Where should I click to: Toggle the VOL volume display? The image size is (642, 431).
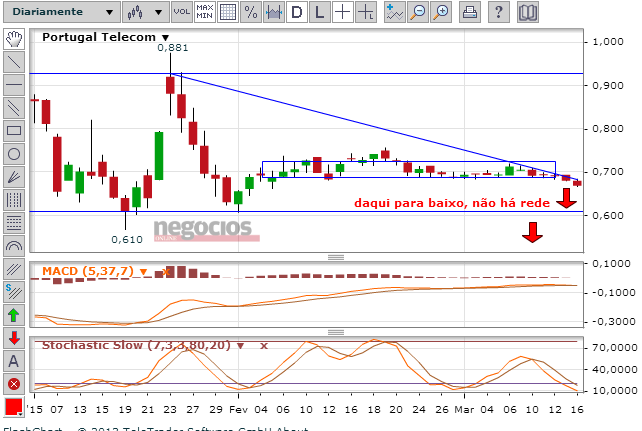click(181, 12)
